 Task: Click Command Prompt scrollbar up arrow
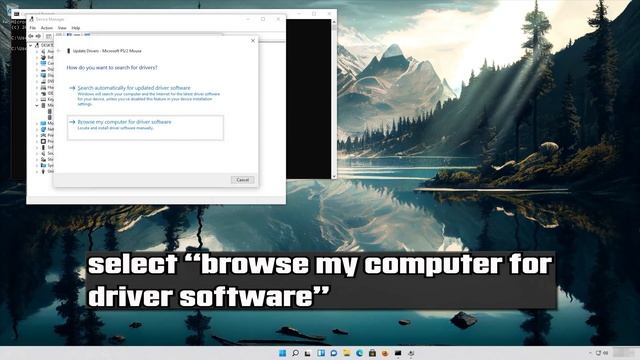tap(334, 22)
